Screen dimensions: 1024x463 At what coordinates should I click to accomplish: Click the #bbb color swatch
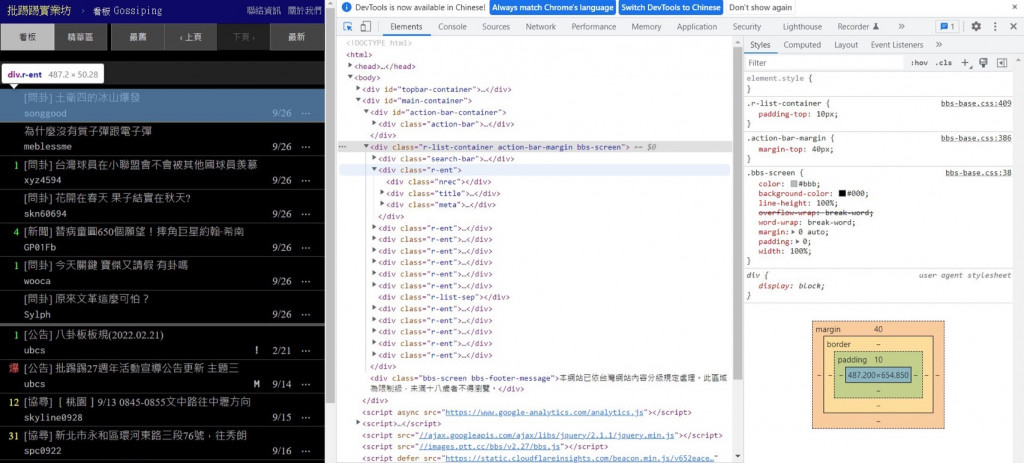(794, 184)
